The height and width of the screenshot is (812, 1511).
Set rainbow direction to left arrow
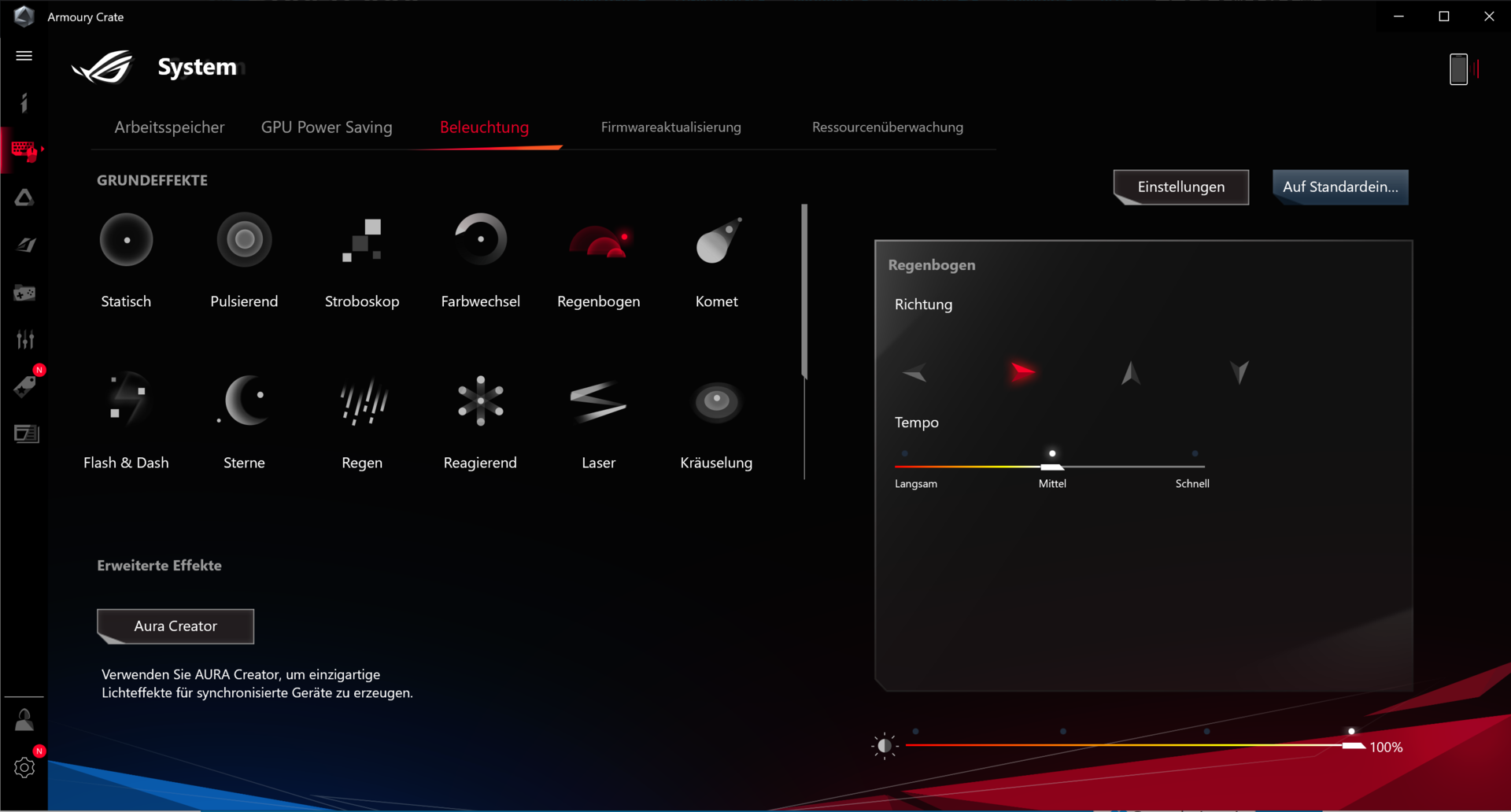click(x=914, y=372)
